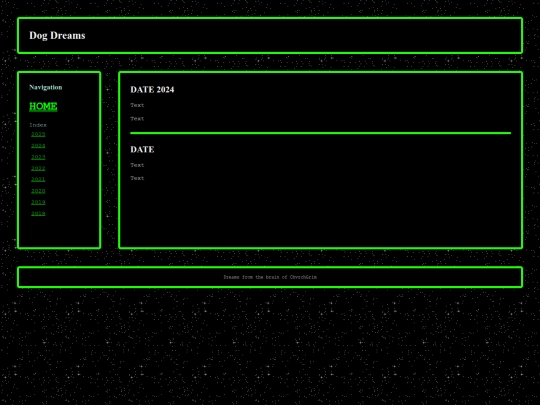Screen dimensions: 540x405
Task: Click the "DATE 2024" entry heading
Action: (152, 90)
